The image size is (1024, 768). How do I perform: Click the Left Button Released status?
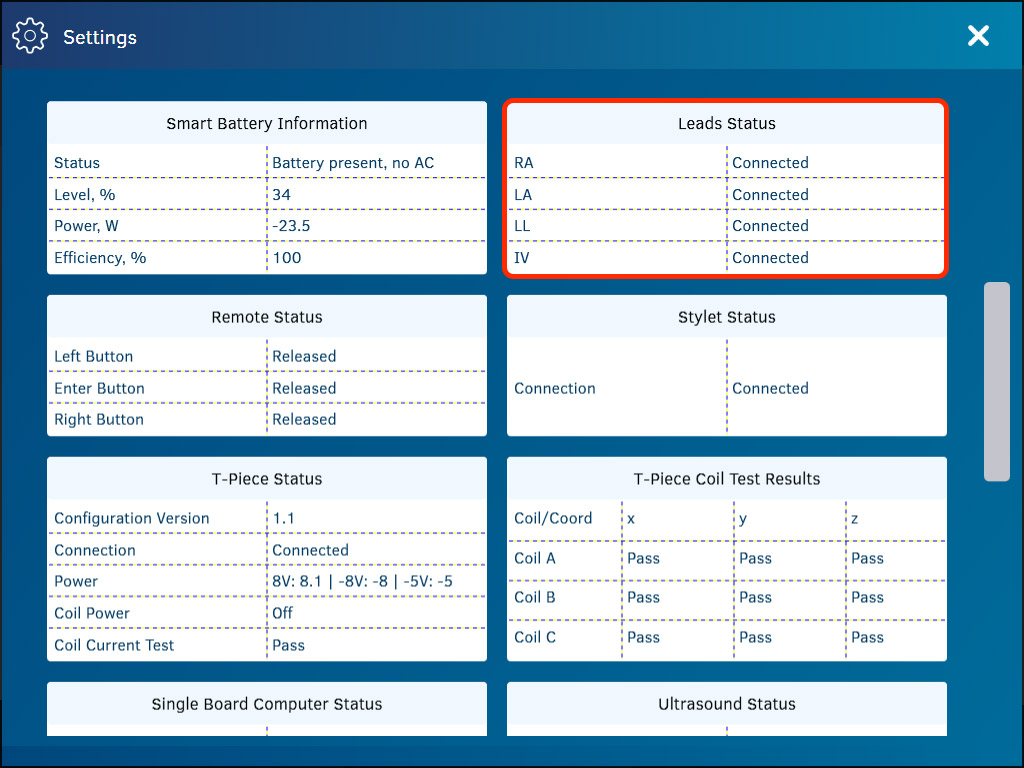coord(304,356)
